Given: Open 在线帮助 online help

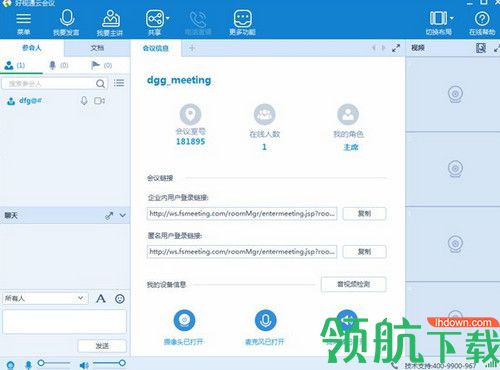Looking at the screenshot, I should point(482,23).
